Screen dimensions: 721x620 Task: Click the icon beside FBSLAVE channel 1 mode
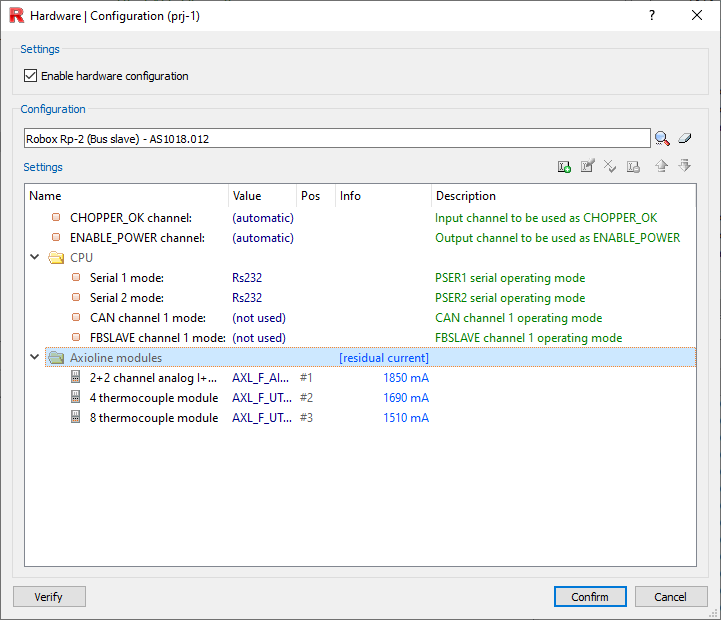pos(76,337)
